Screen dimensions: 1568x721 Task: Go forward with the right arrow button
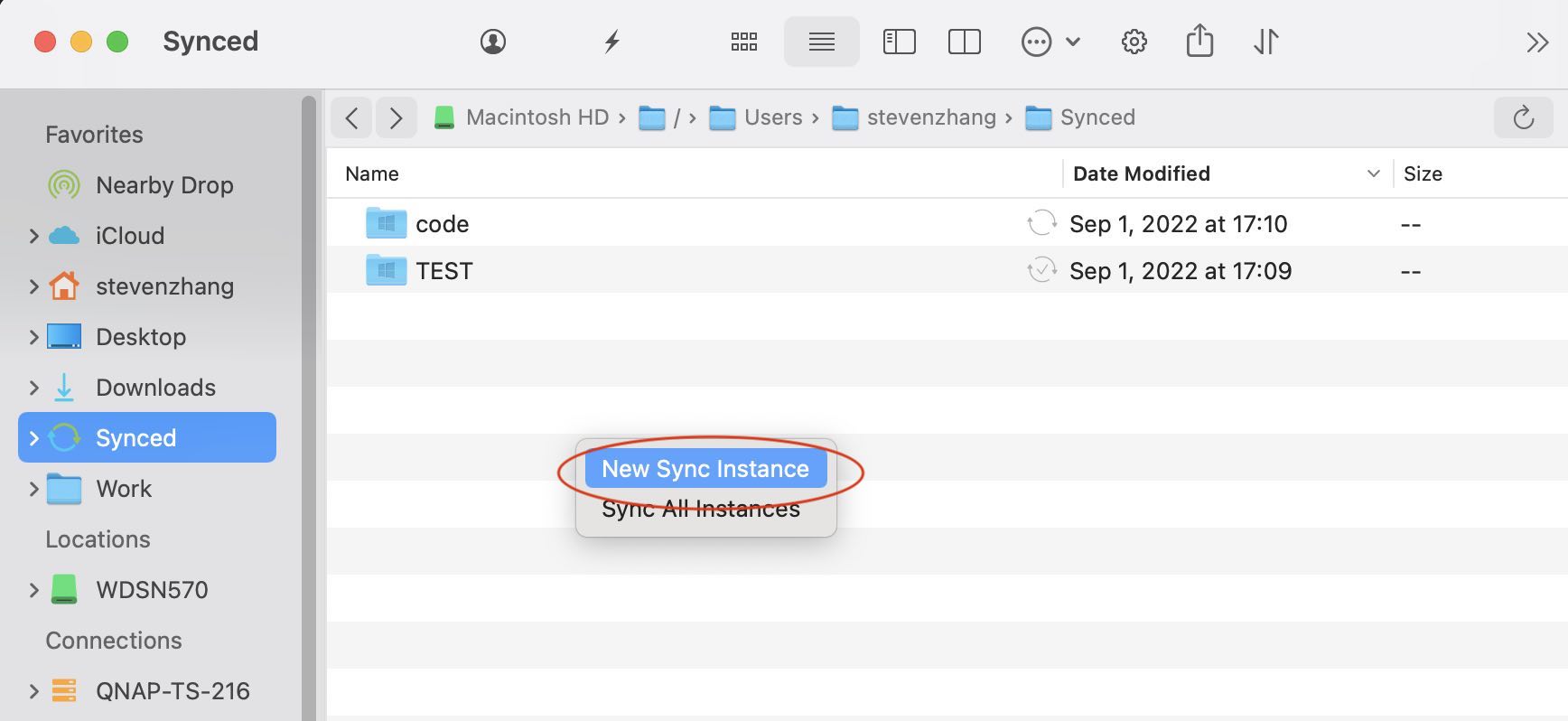396,117
